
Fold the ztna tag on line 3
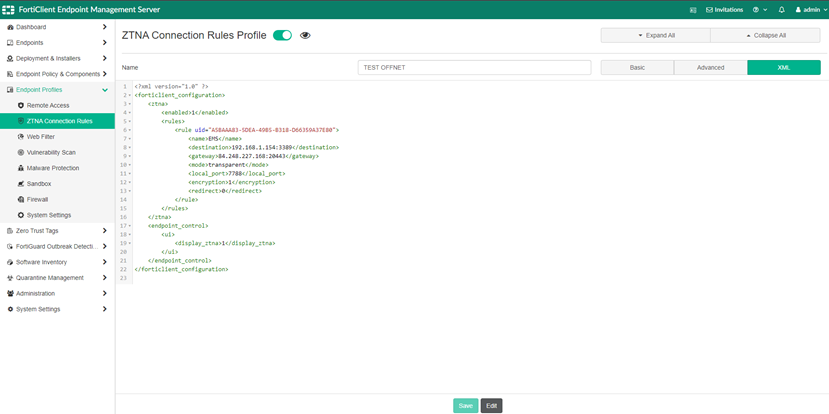pyautogui.click(x=130, y=104)
